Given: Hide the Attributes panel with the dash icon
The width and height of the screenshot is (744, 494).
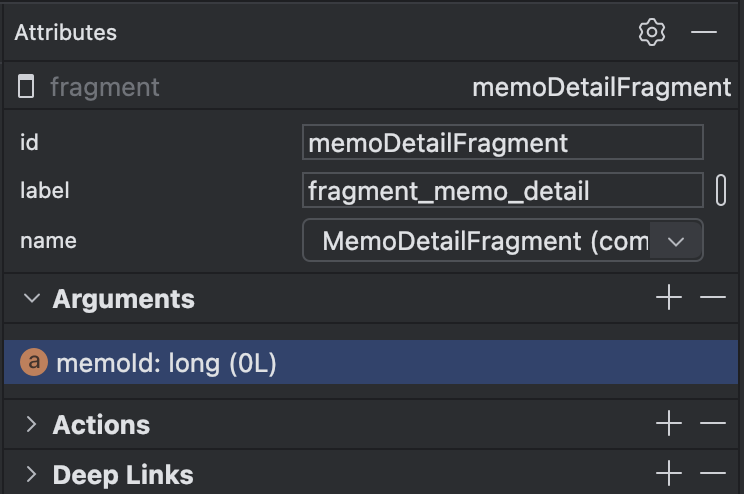Looking at the screenshot, I should pyautogui.click(x=704, y=32).
